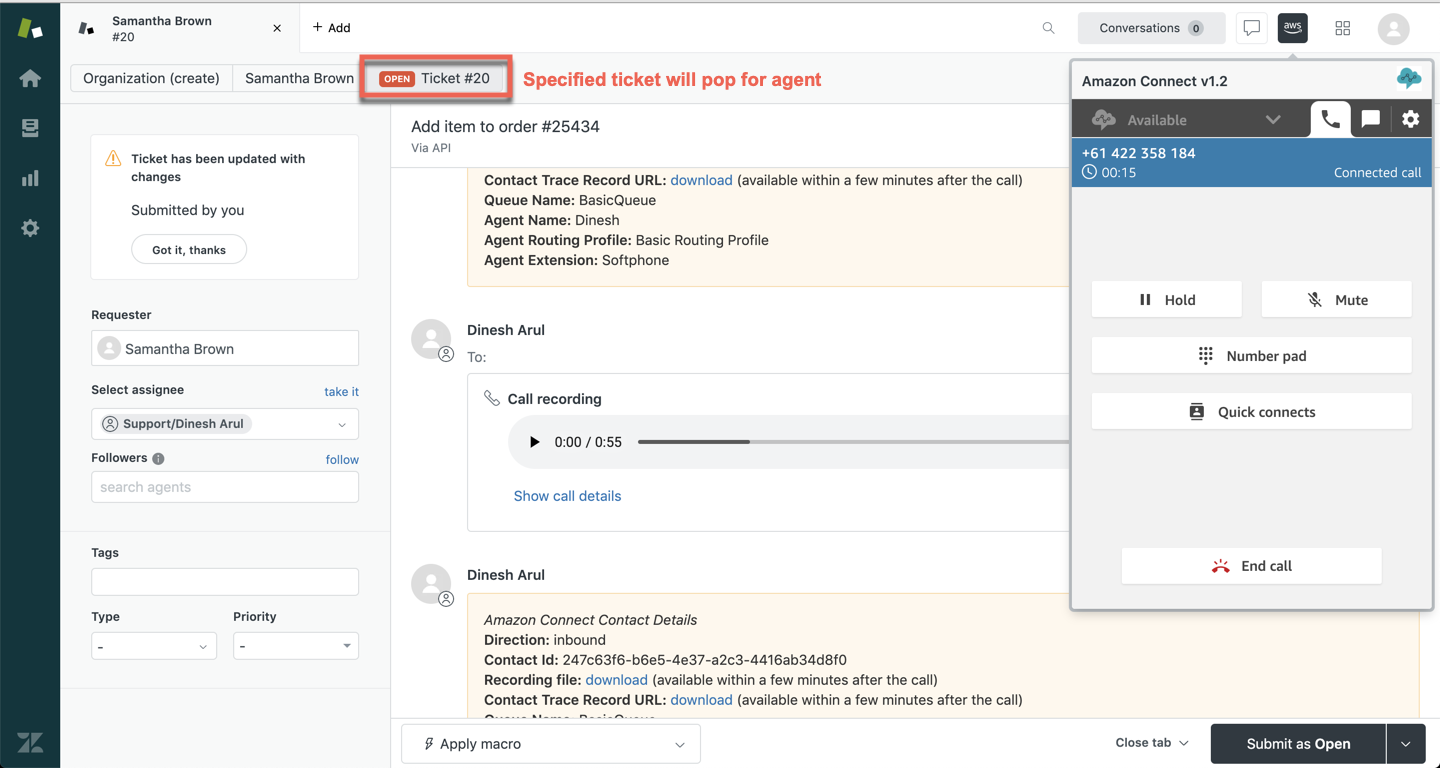
Task: Click the search magnifier icon in top bar
Action: pyautogui.click(x=1048, y=28)
